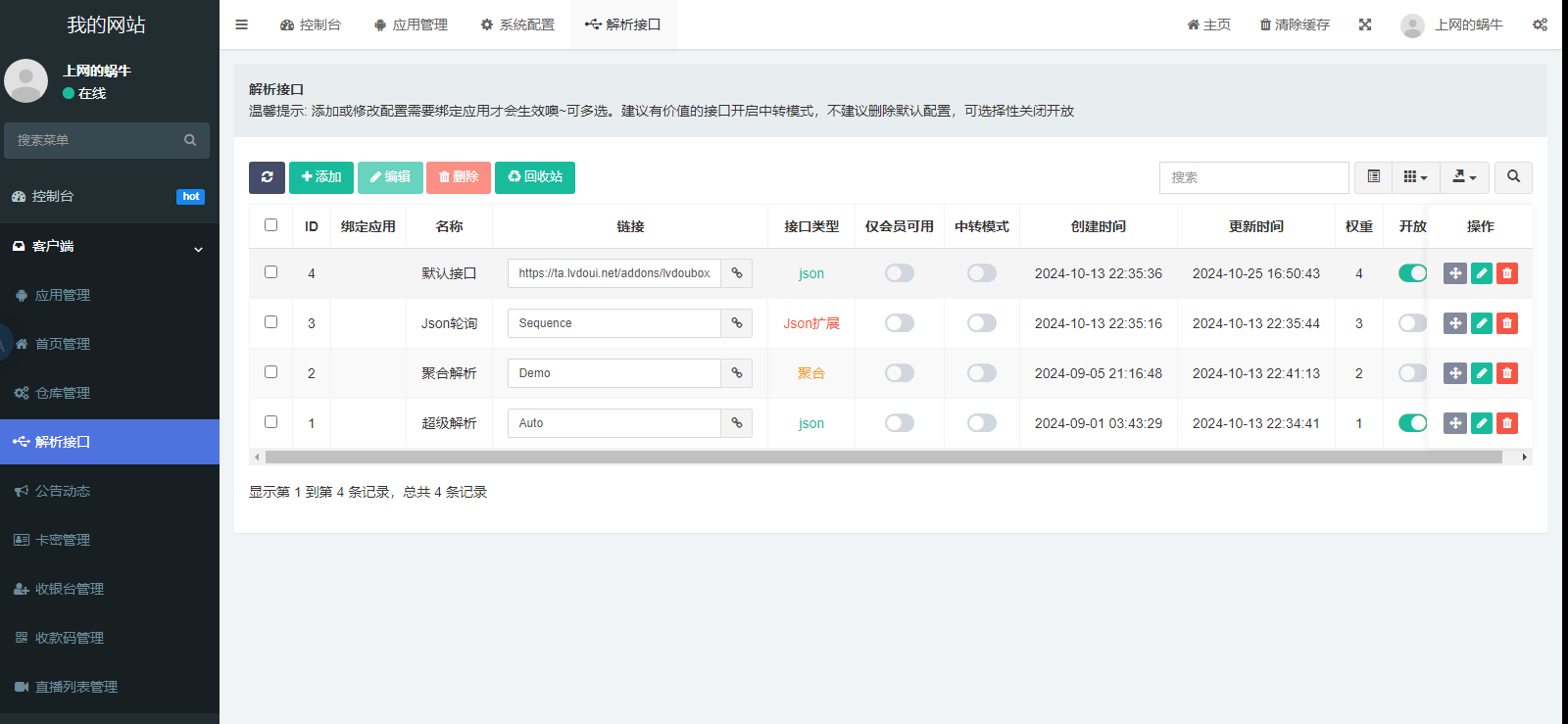This screenshot has height=724, width=1568.
Task: Turn off 开放 switch for 超级解析 row
Action: 1412,423
